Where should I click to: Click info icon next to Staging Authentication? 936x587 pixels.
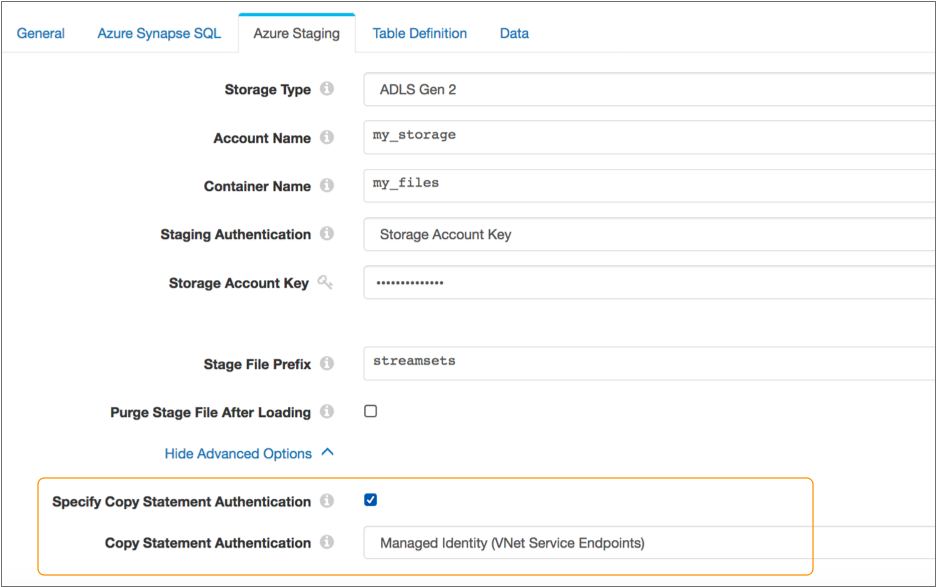[326, 234]
